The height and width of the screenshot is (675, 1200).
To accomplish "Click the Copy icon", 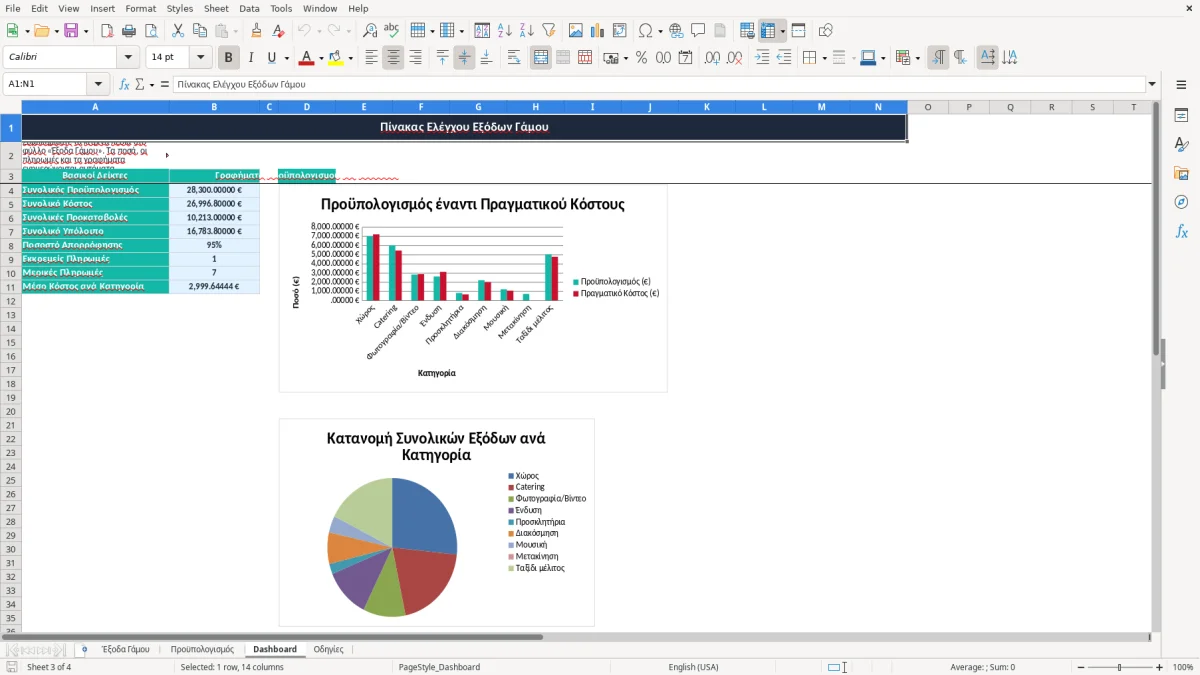I will pyautogui.click(x=200, y=31).
